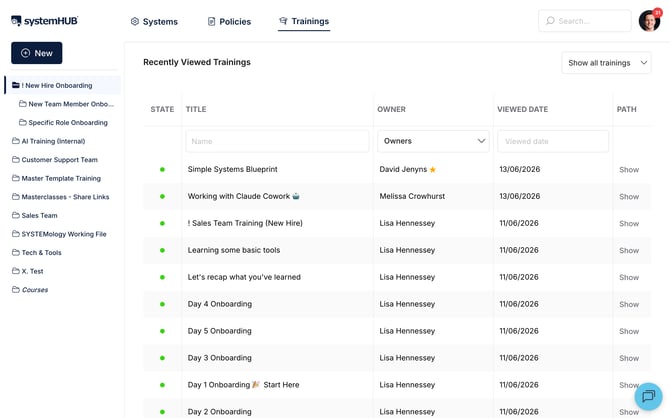Click folder icon beside Sales Team

tap(16, 215)
